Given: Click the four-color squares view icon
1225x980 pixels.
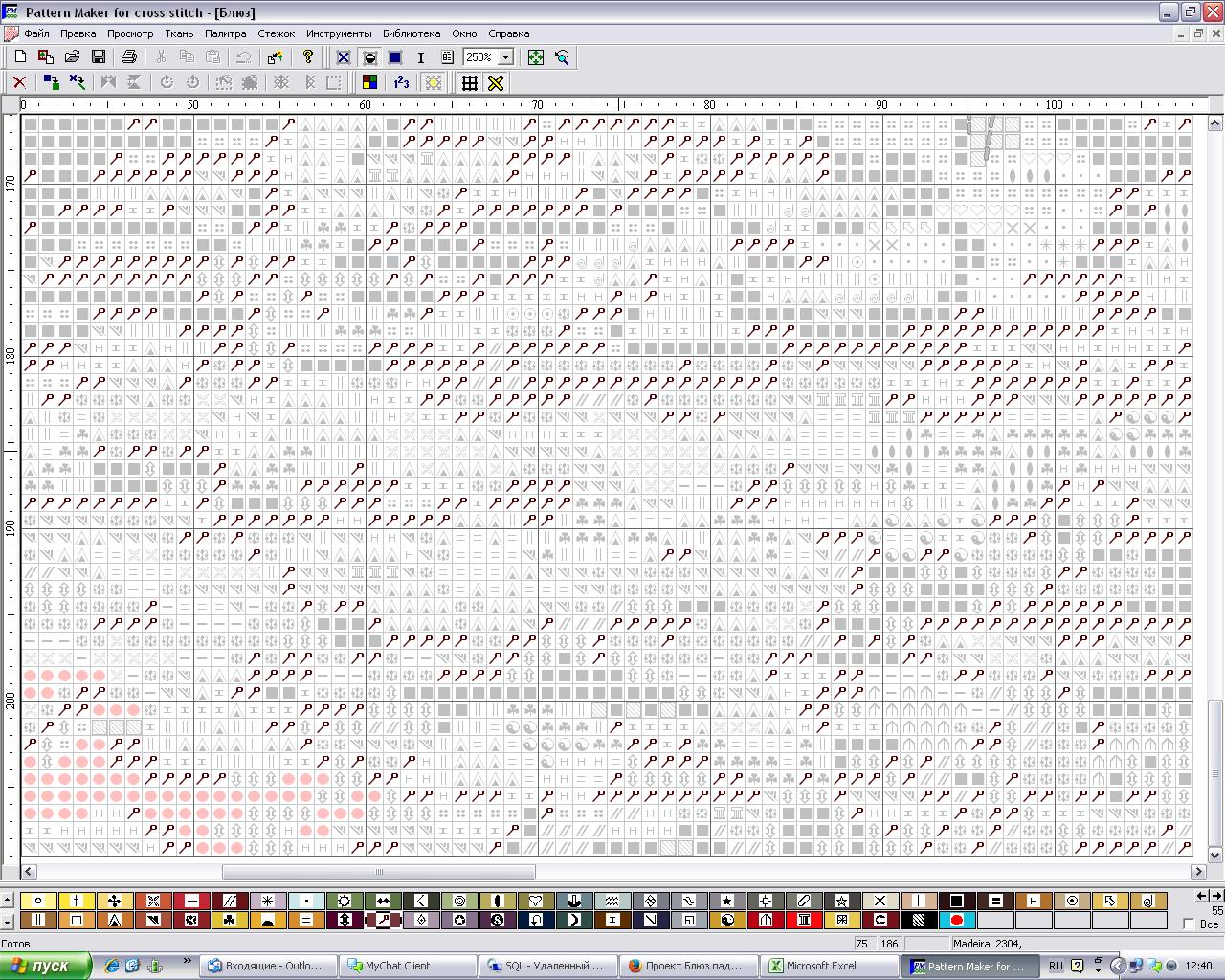Looking at the screenshot, I should click(x=369, y=82).
